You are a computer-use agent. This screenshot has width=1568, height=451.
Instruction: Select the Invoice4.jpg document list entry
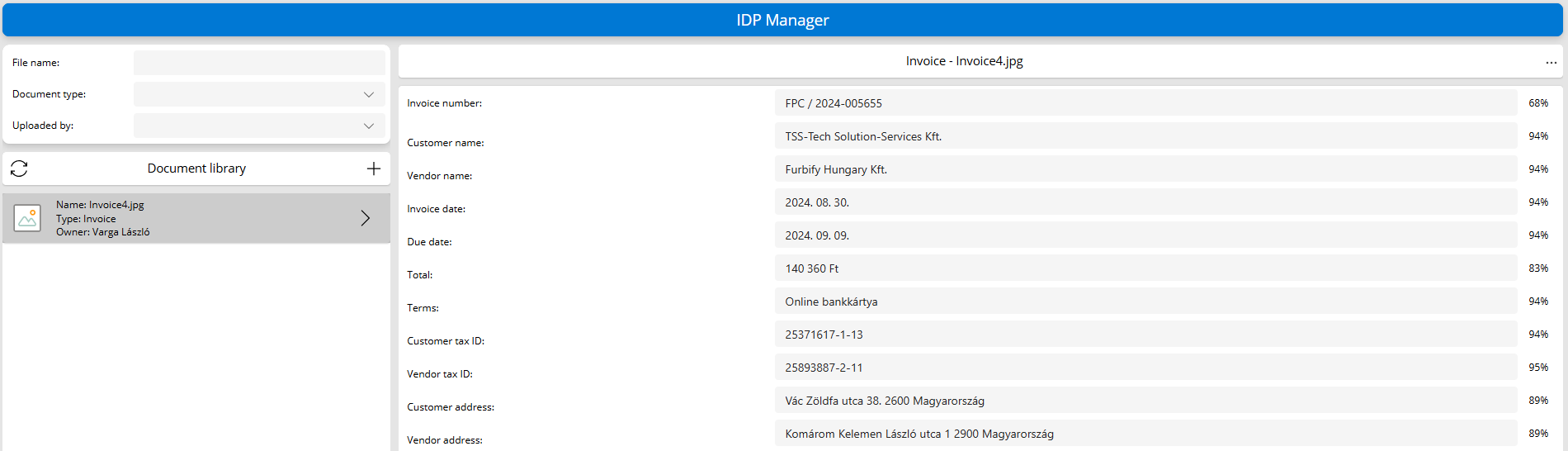(x=196, y=218)
